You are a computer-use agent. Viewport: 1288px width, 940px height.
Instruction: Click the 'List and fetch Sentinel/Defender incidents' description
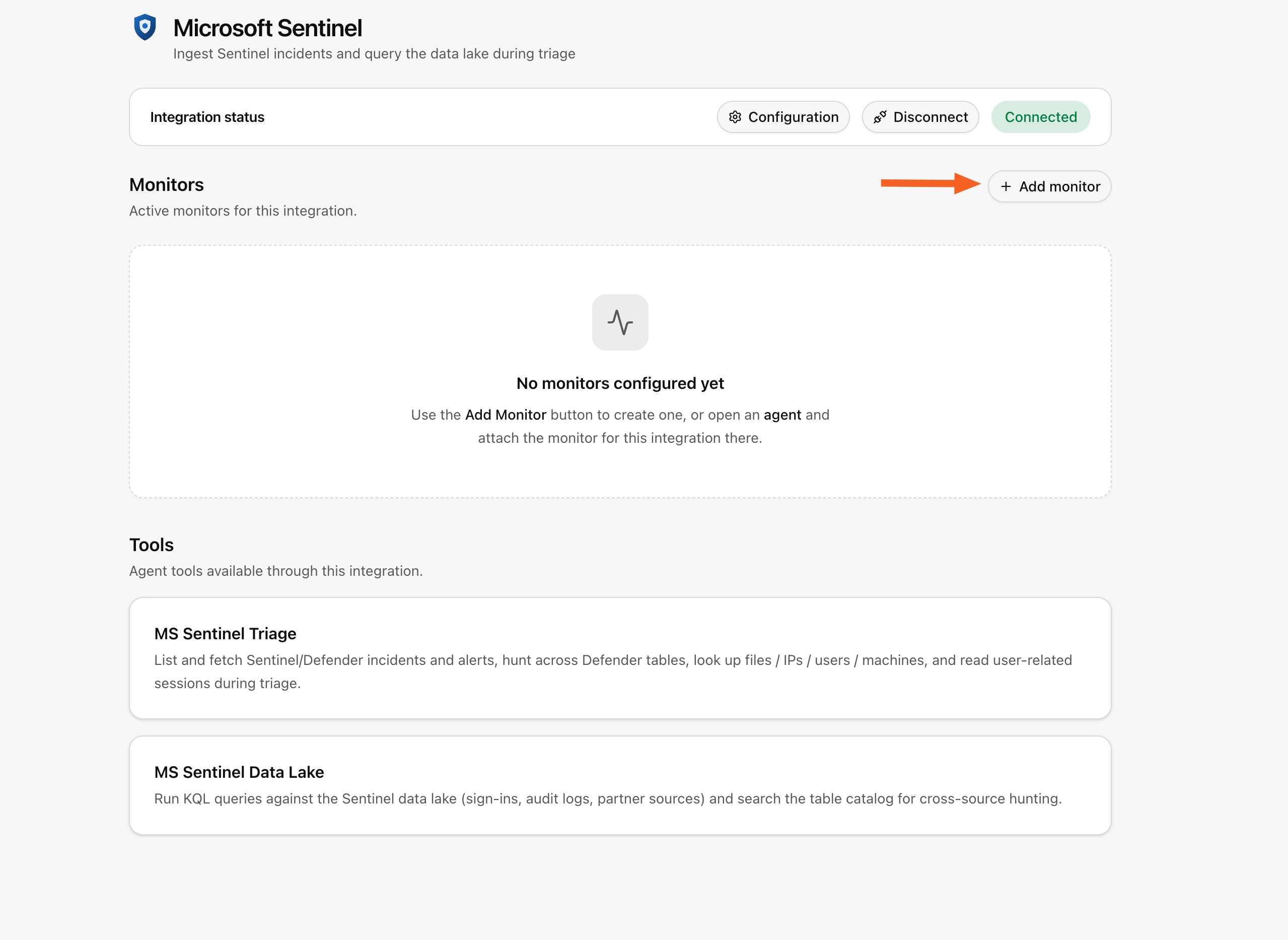pyautogui.click(x=613, y=672)
